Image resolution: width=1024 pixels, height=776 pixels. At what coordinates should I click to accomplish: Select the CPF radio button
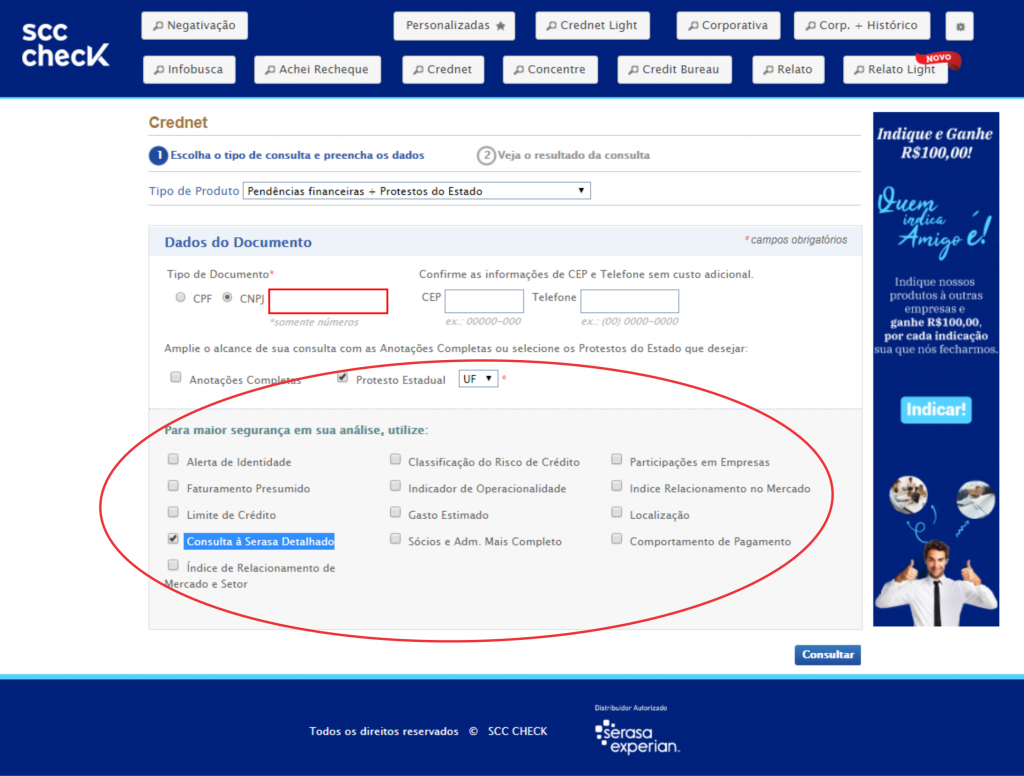tap(180, 297)
